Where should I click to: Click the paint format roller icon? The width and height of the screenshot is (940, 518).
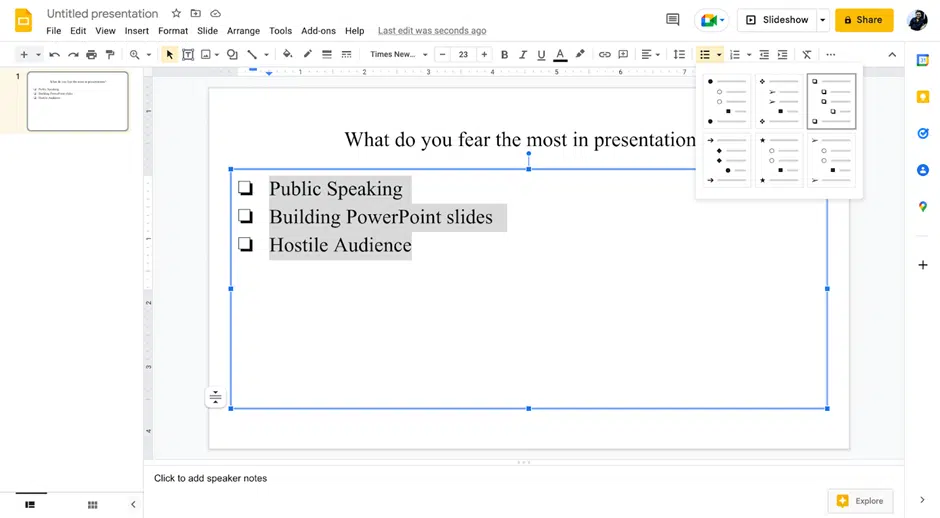point(110,55)
